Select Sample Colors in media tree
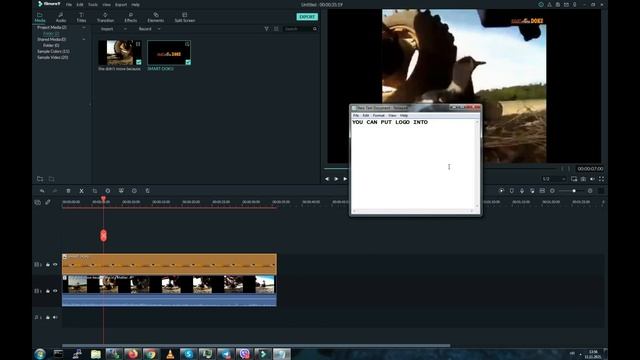The image size is (640, 360). click(x=53, y=51)
